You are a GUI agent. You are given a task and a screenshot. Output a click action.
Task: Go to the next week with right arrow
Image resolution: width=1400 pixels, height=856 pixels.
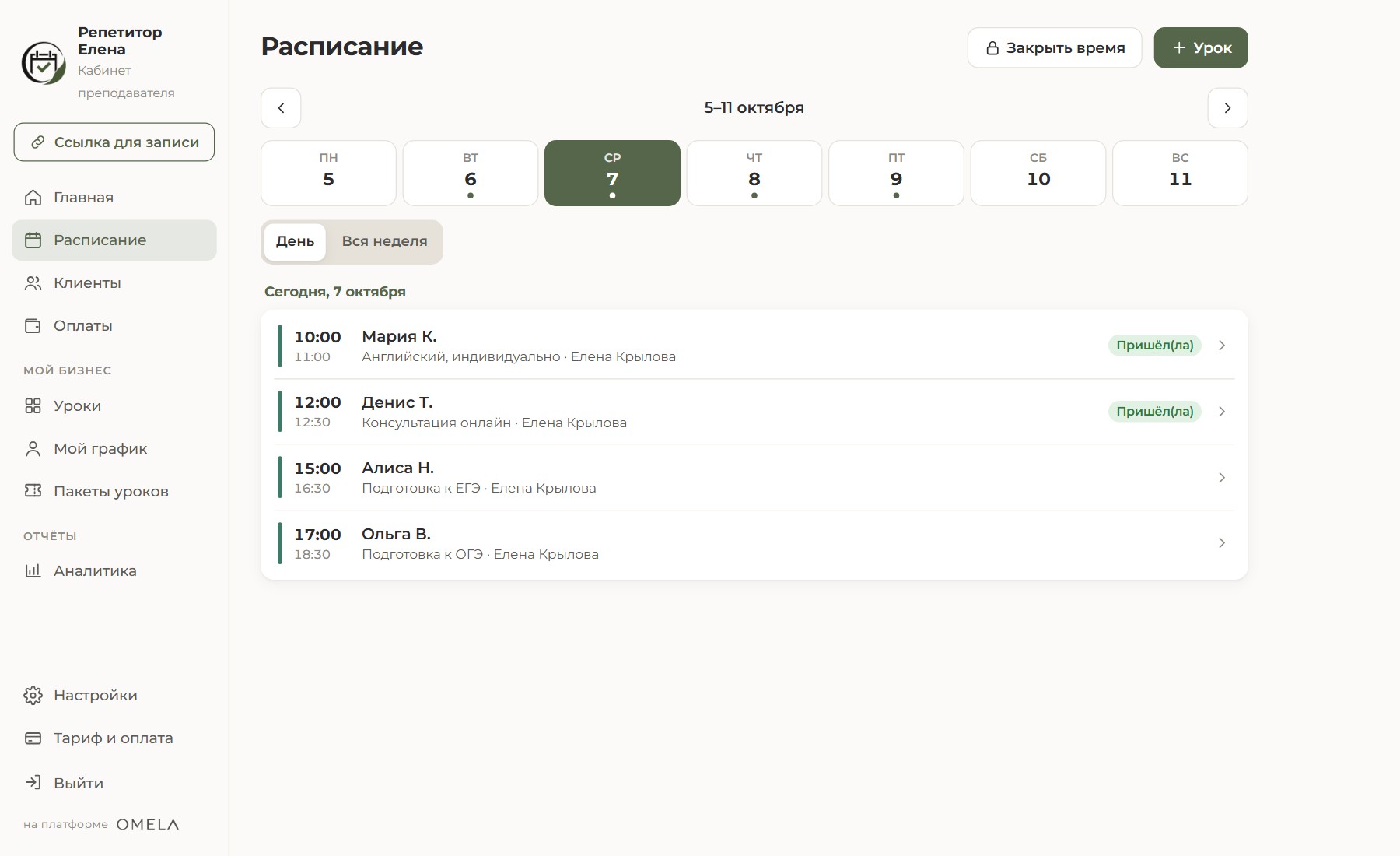(x=1227, y=108)
